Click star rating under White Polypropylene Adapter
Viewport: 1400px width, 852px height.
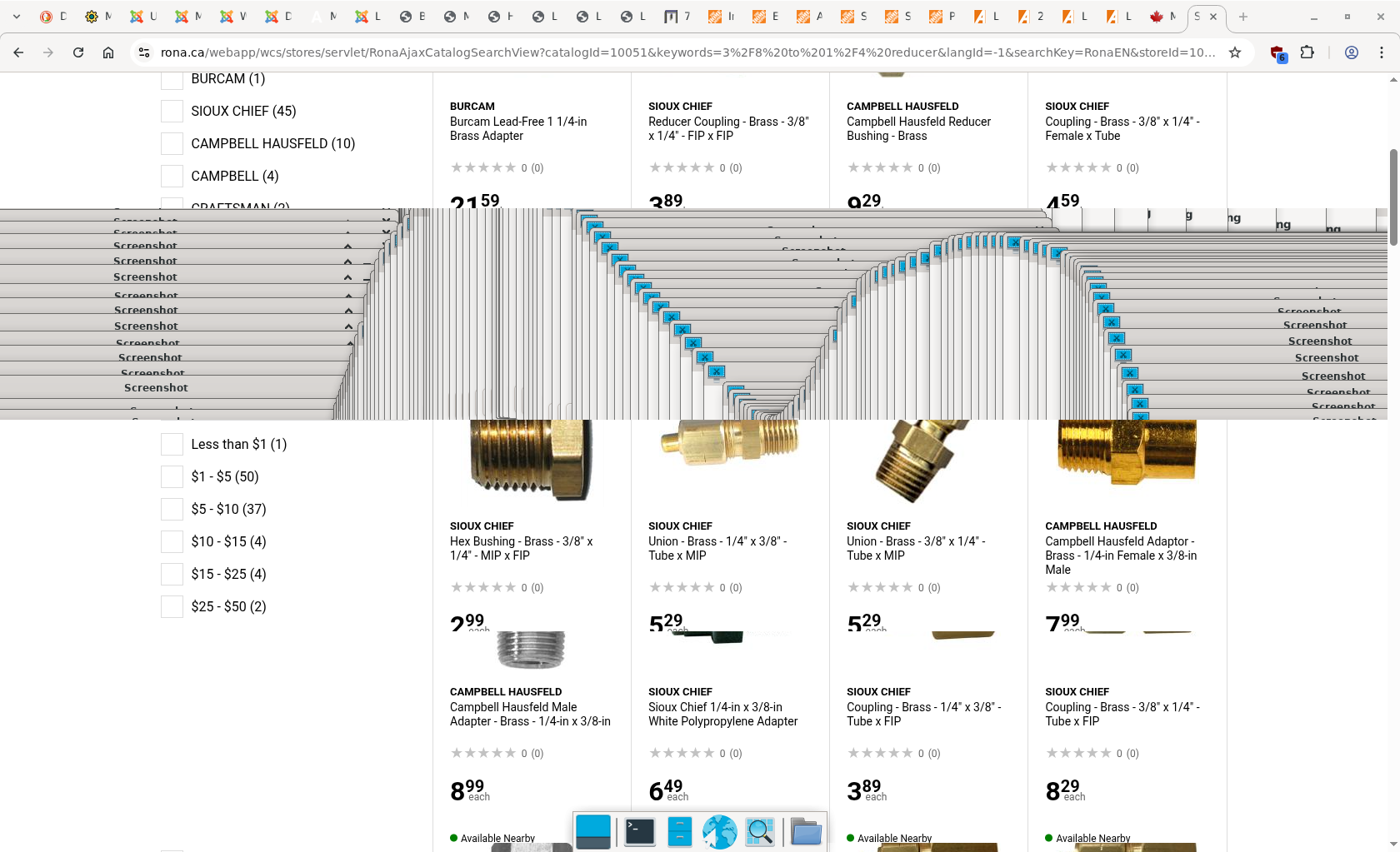coord(682,753)
